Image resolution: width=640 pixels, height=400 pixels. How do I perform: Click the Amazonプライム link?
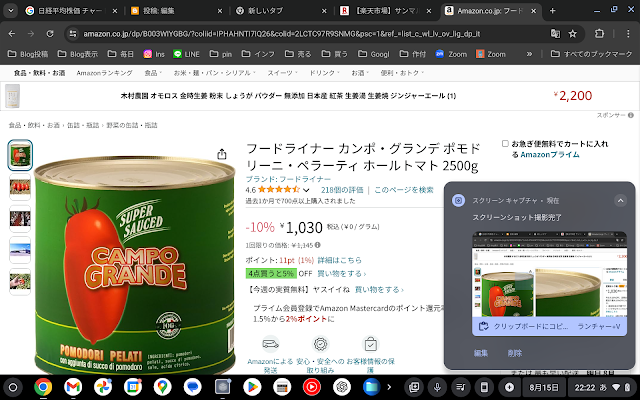pyautogui.click(x=550, y=154)
